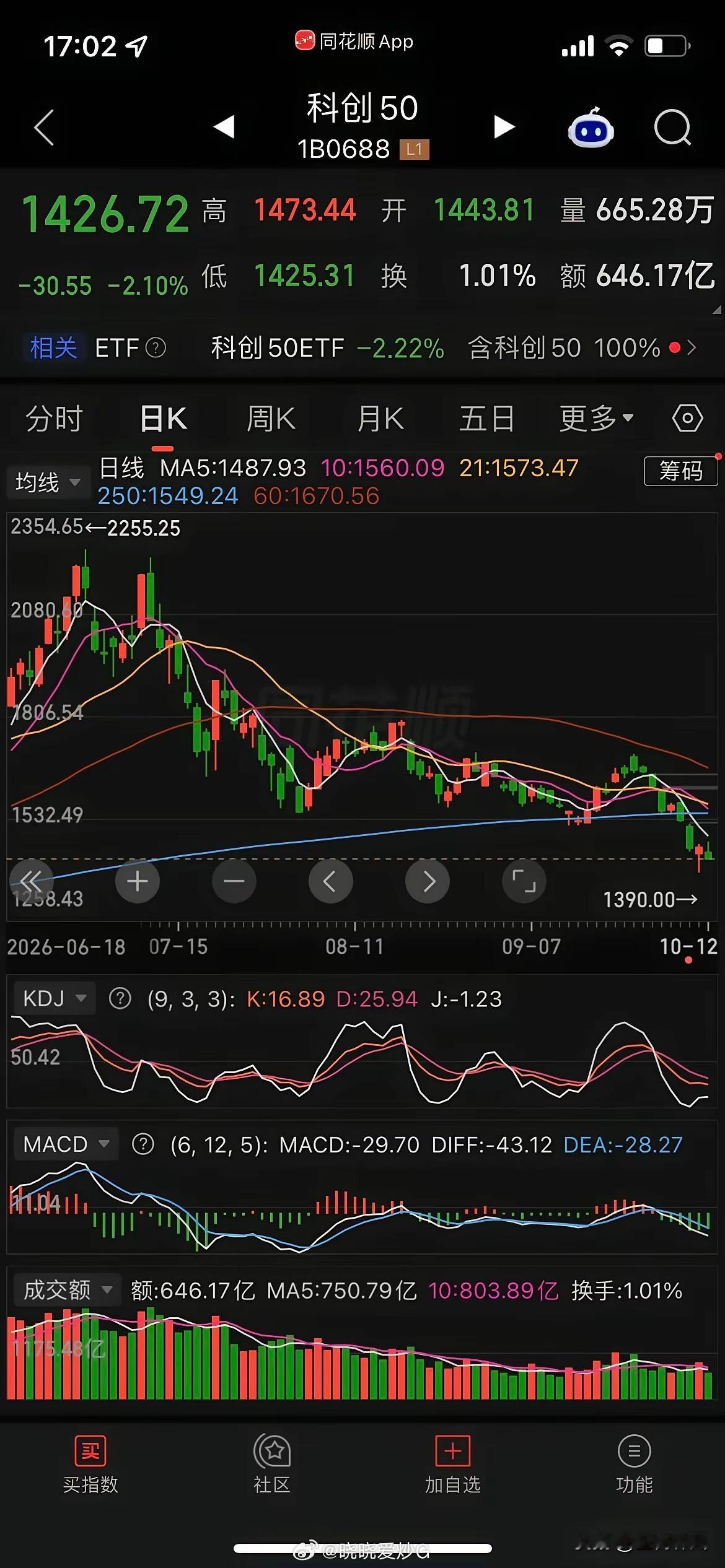
Task: Tap KDJ indicator help icon
Action: [120, 998]
